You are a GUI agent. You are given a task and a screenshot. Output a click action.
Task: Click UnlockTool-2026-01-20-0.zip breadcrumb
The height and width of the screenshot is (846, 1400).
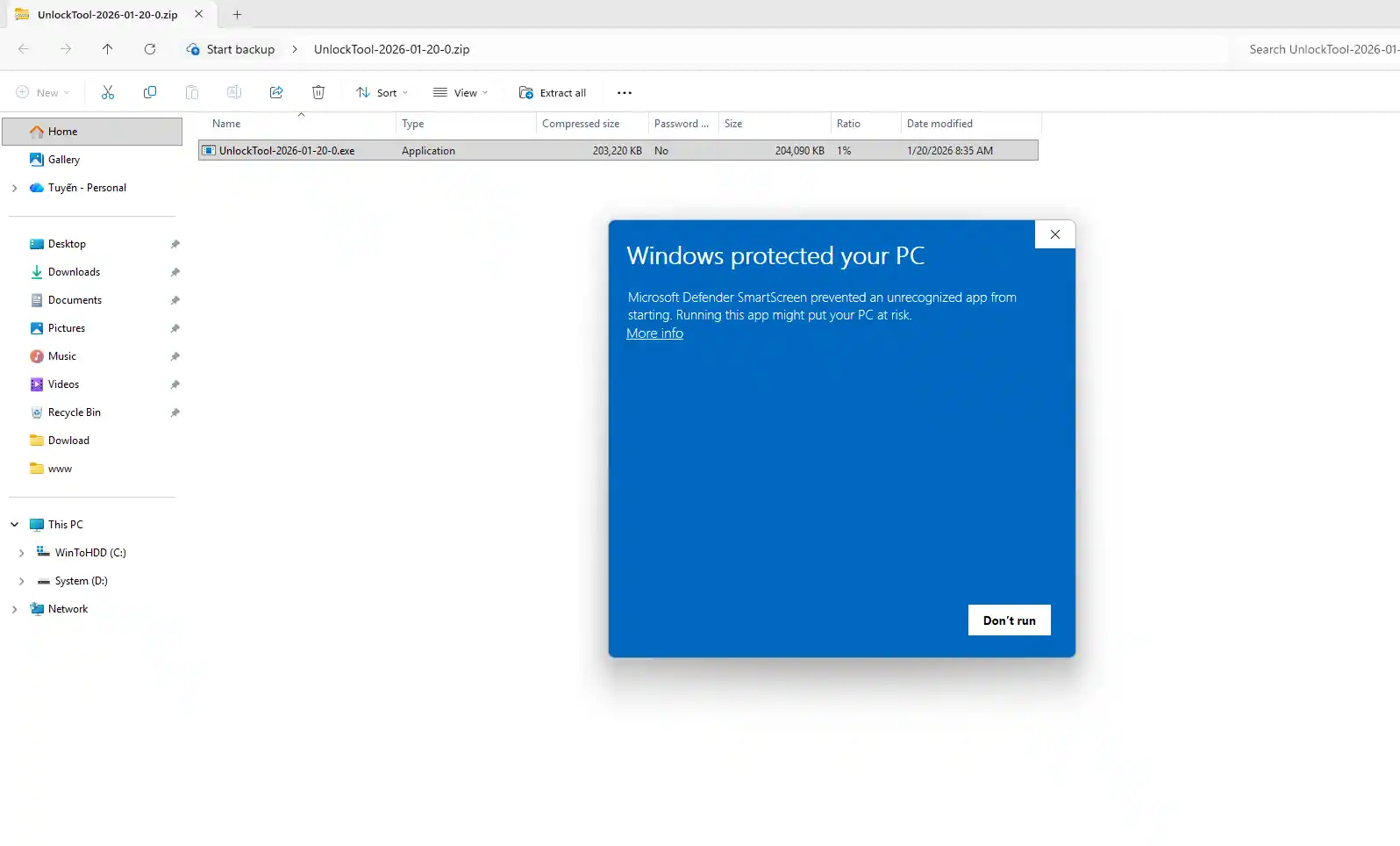(391, 49)
